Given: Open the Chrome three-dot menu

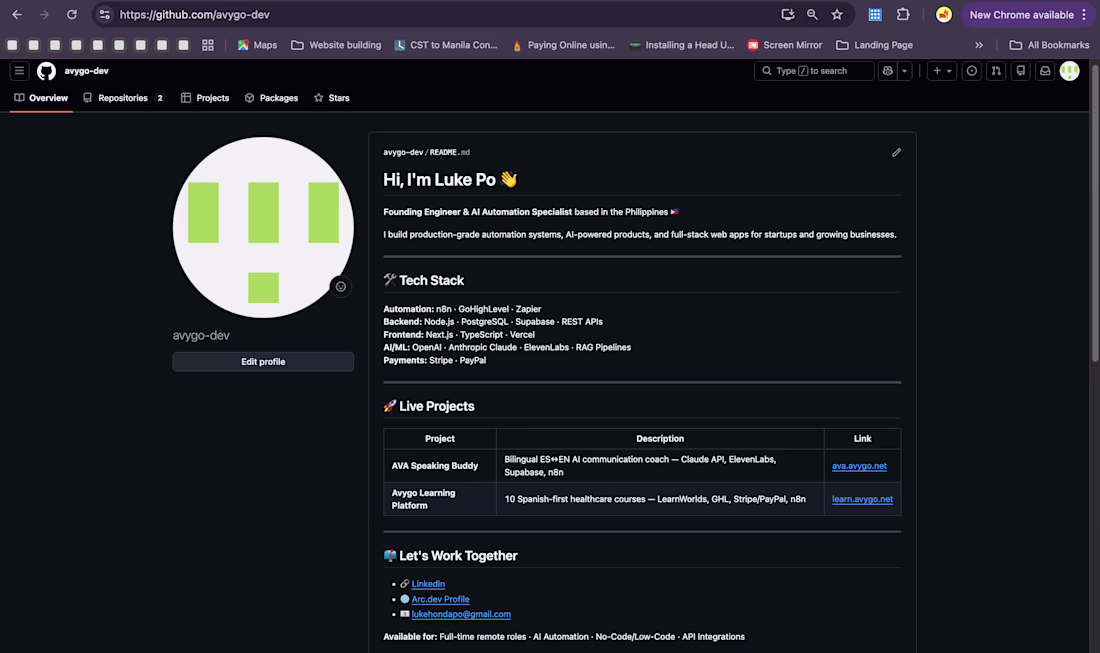Looking at the screenshot, I should [x=1084, y=15].
